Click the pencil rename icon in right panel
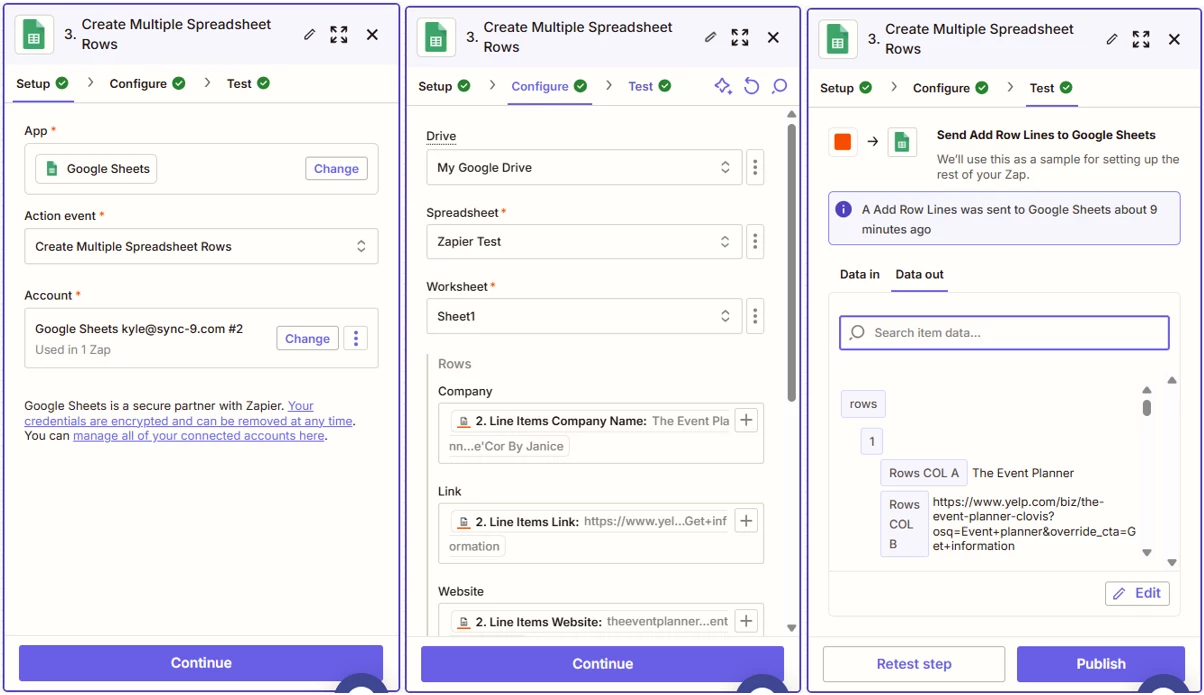The height and width of the screenshot is (695, 1204). pos(1112,39)
